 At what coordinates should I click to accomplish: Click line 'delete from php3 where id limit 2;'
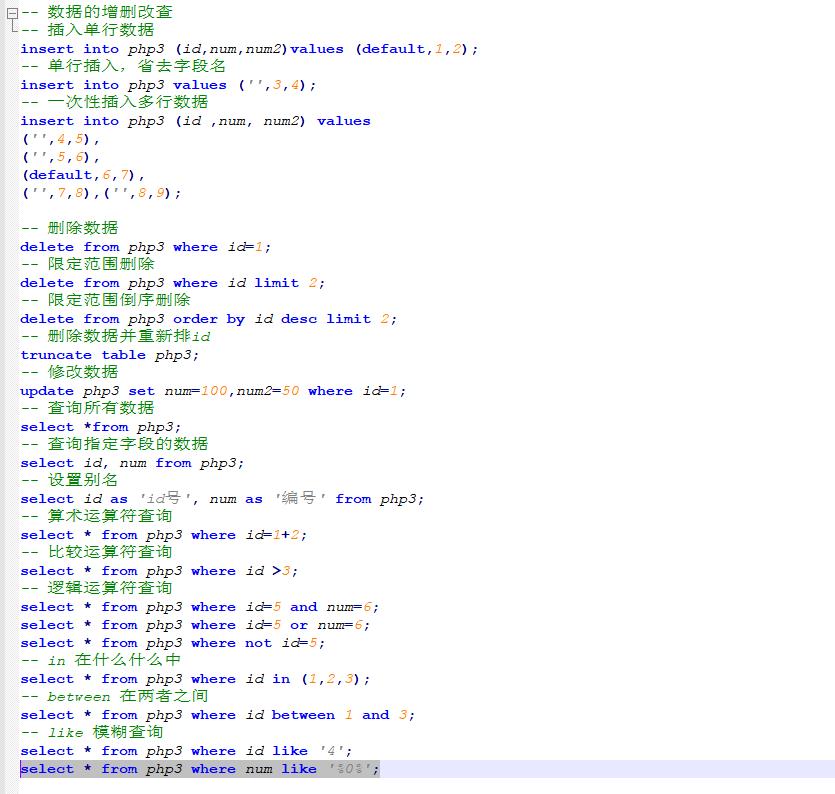click(173, 283)
